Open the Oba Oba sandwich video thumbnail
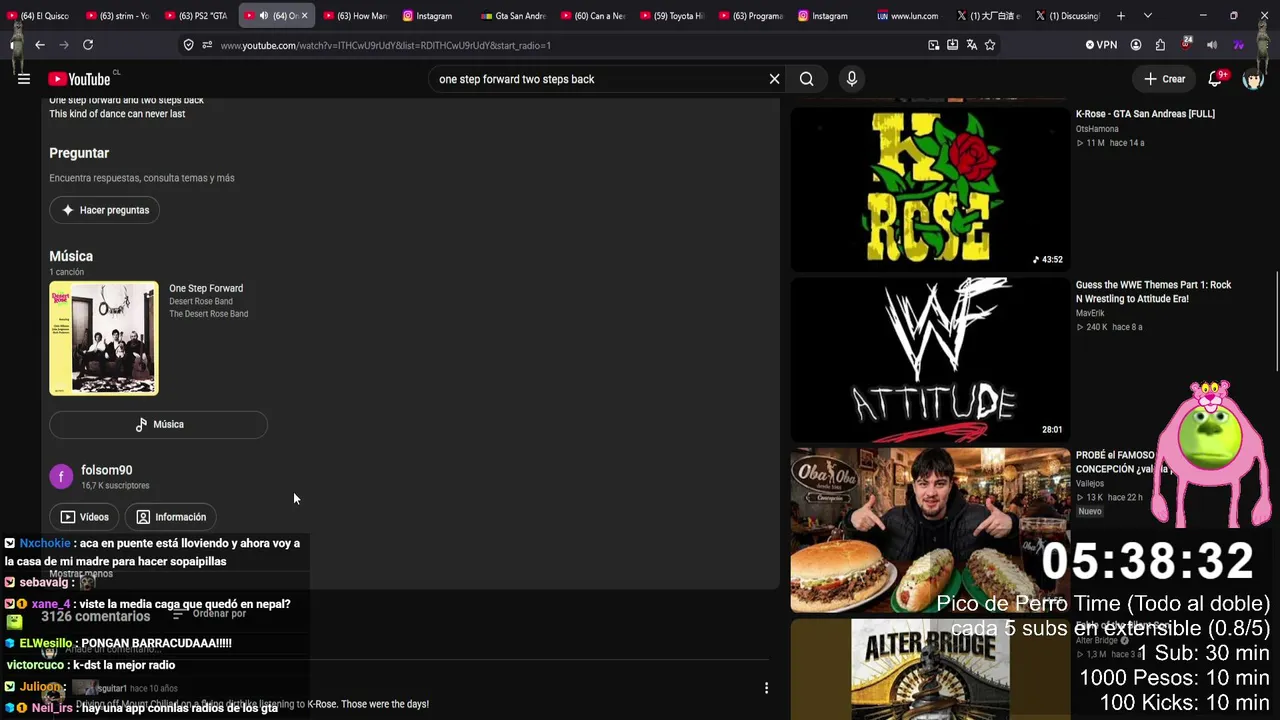The width and height of the screenshot is (1280, 720). click(x=930, y=530)
